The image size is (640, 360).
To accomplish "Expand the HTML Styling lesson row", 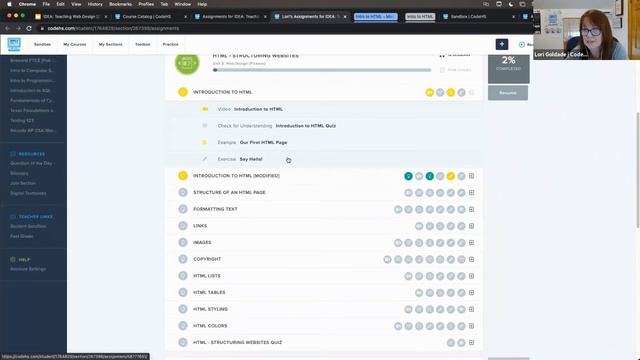I will [x=471, y=309].
